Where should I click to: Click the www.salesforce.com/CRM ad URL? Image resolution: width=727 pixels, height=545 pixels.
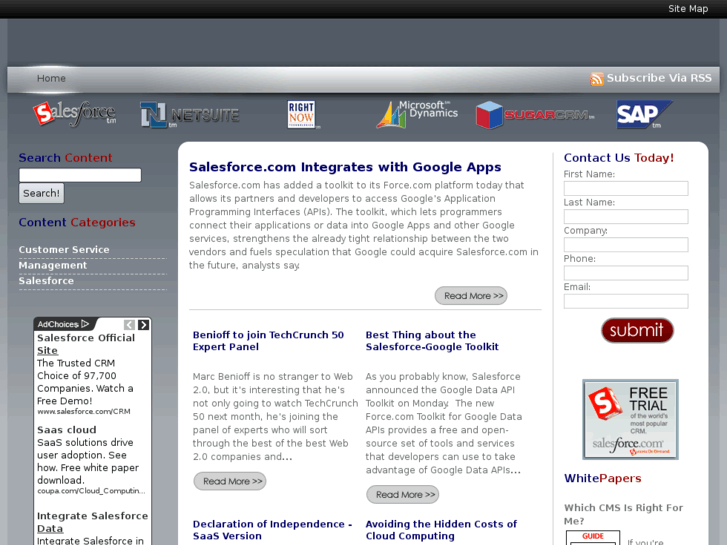83,411
